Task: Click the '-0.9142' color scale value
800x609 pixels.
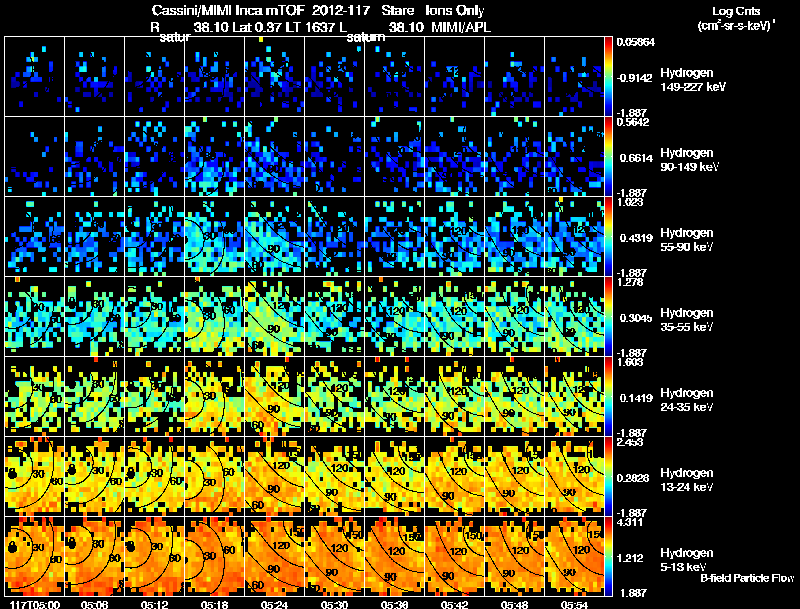Action: pos(634,78)
